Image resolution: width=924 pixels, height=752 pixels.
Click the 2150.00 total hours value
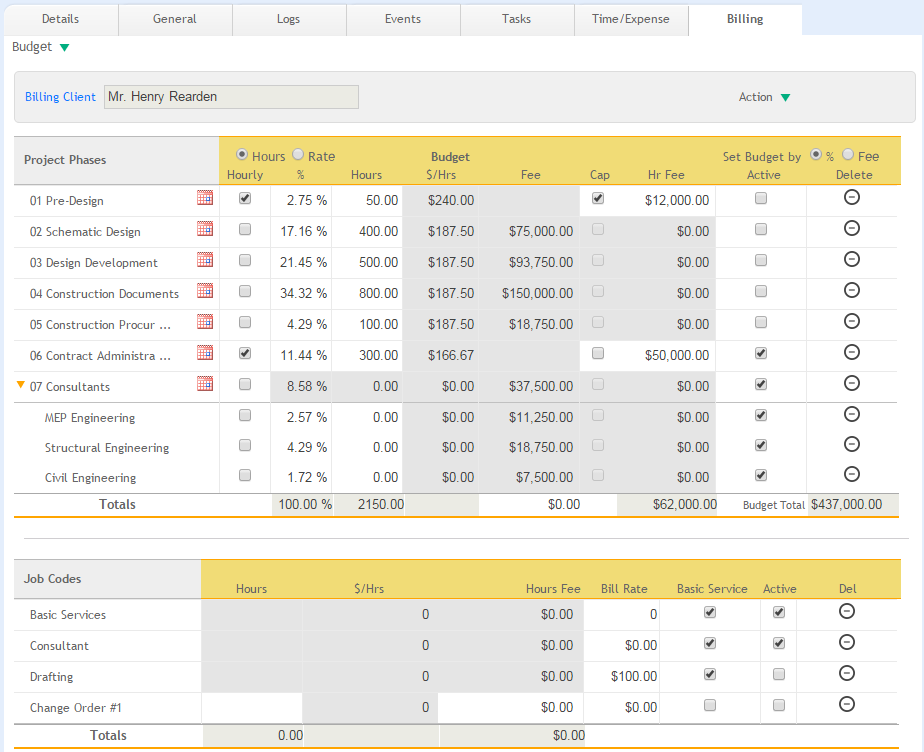pos(381,504)
